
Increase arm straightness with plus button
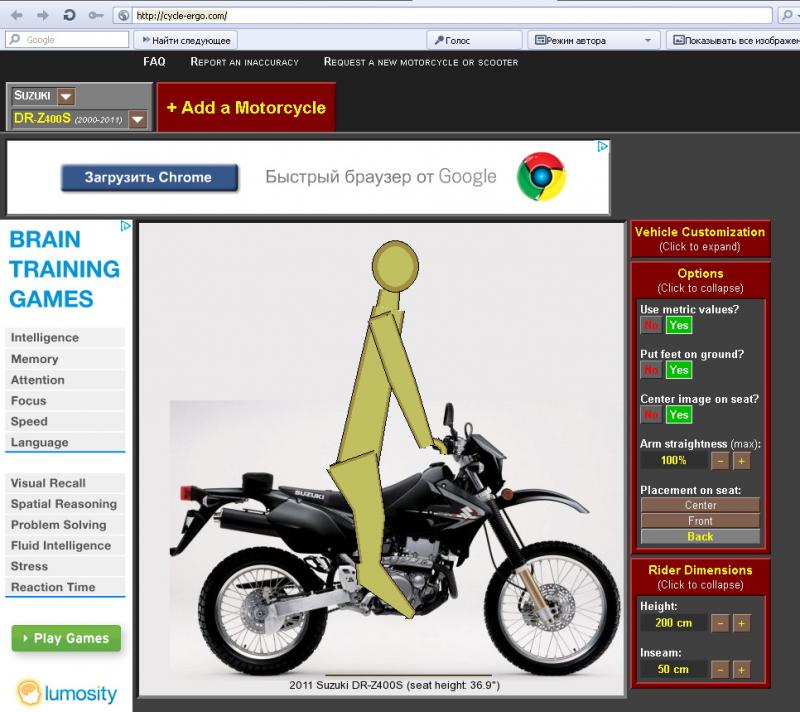coord(741,461)
